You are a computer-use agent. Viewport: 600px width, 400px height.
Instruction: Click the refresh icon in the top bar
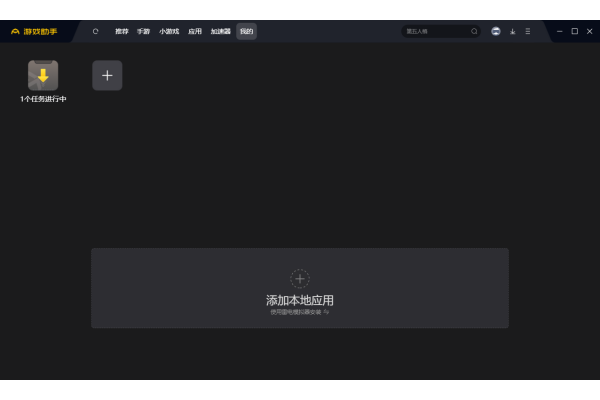[x=96, y=31]
